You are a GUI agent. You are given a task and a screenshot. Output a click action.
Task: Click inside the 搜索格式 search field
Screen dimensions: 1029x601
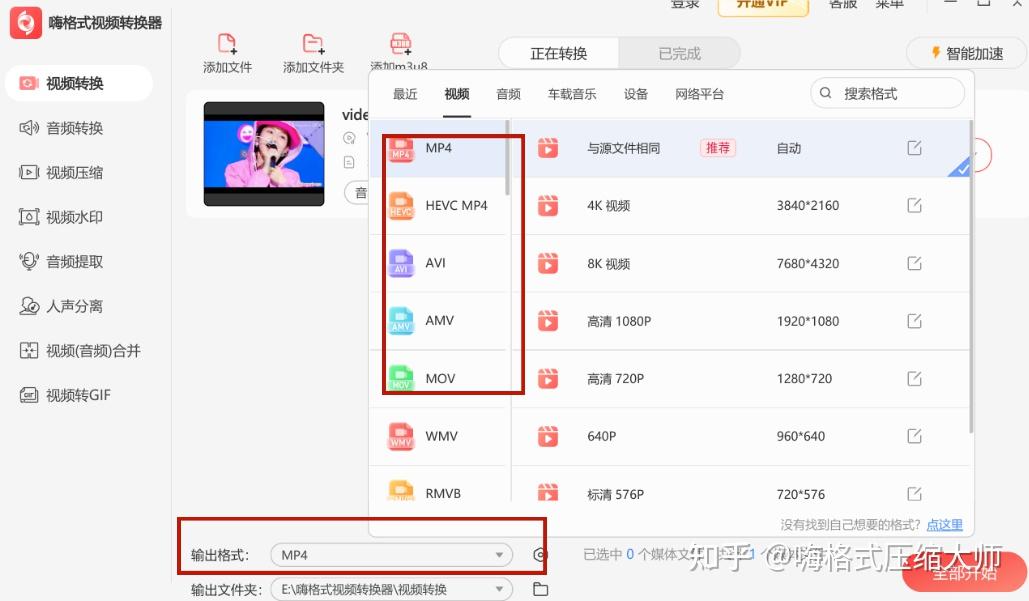[x=886, y=92]
